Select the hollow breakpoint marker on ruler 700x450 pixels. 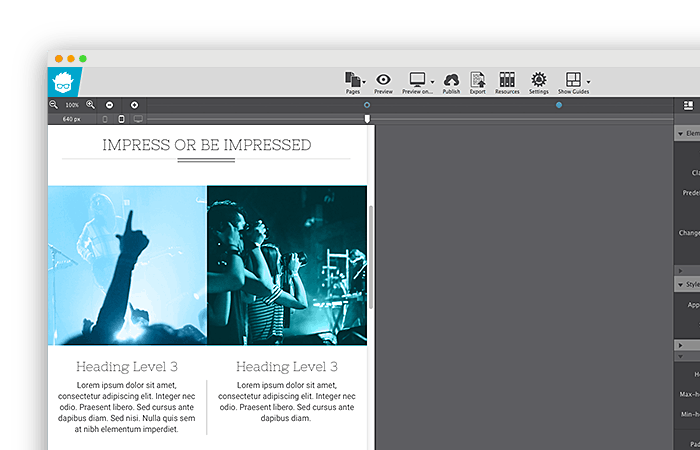click(x=367, y=105)
